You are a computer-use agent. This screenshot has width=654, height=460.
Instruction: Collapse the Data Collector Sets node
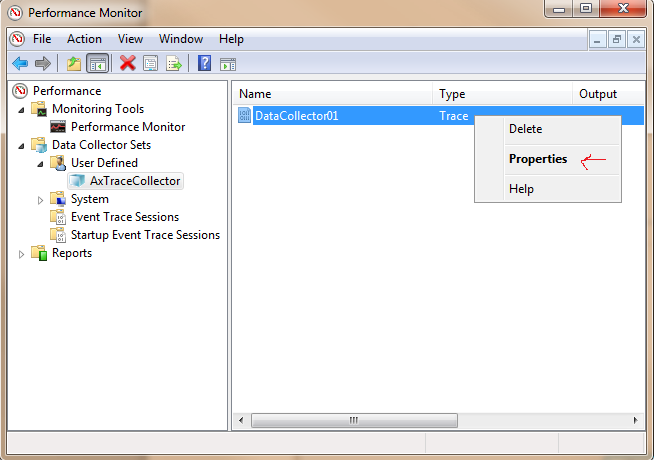(22, 145)
